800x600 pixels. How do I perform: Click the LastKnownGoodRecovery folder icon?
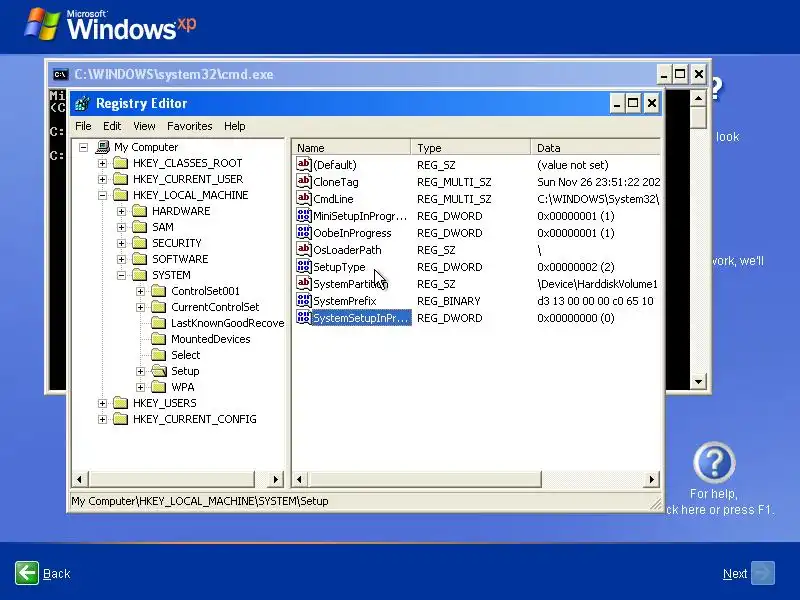tap(159, 323)
